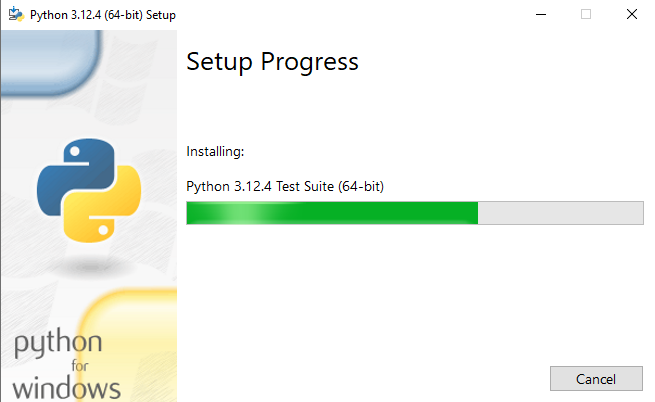Viewport: 655px width, 402px height.
Task: Click the yellow snake of Python logo
Action: (x=104, y=205)
